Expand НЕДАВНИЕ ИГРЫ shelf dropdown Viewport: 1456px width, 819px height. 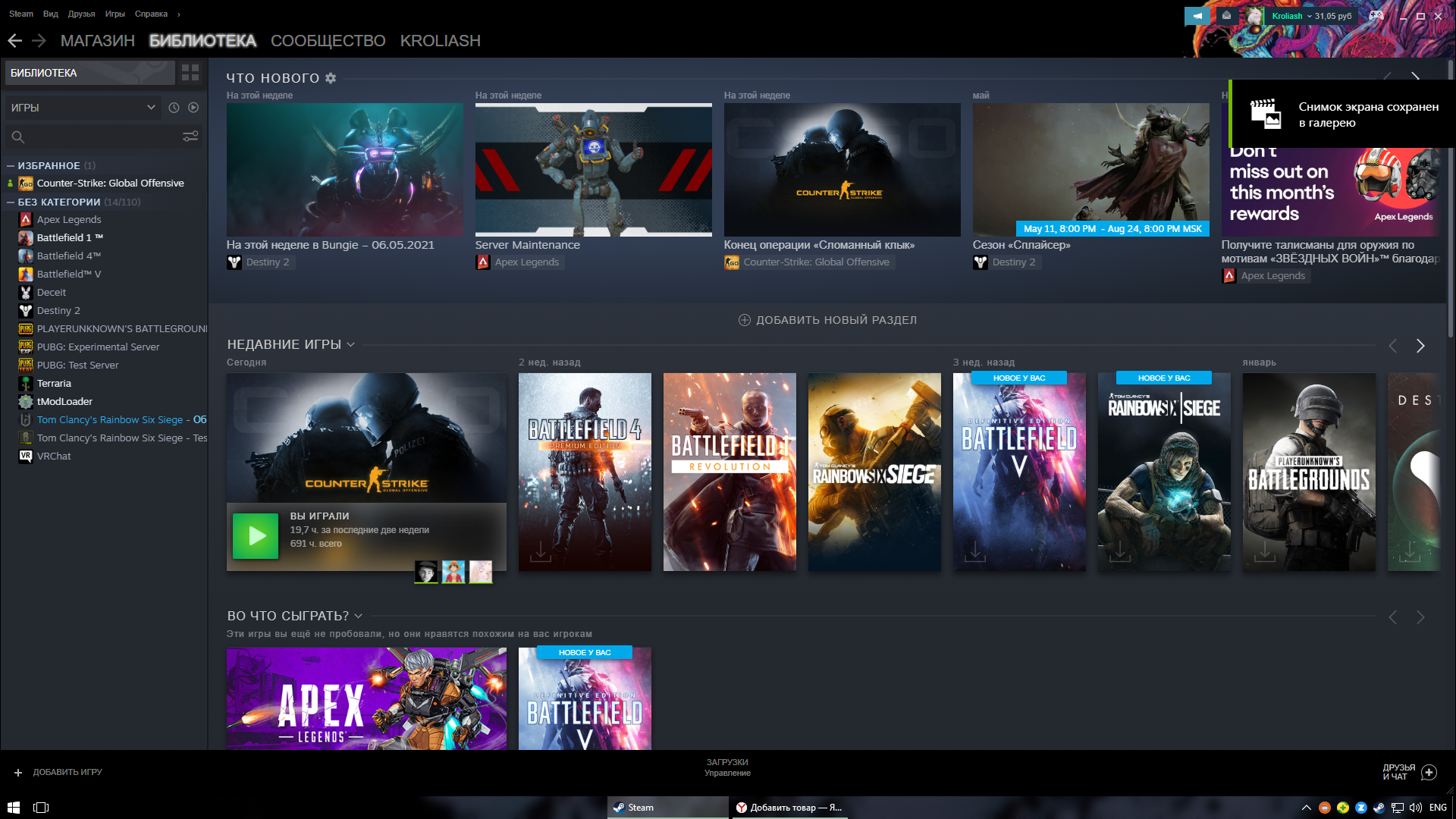point(350,344)
